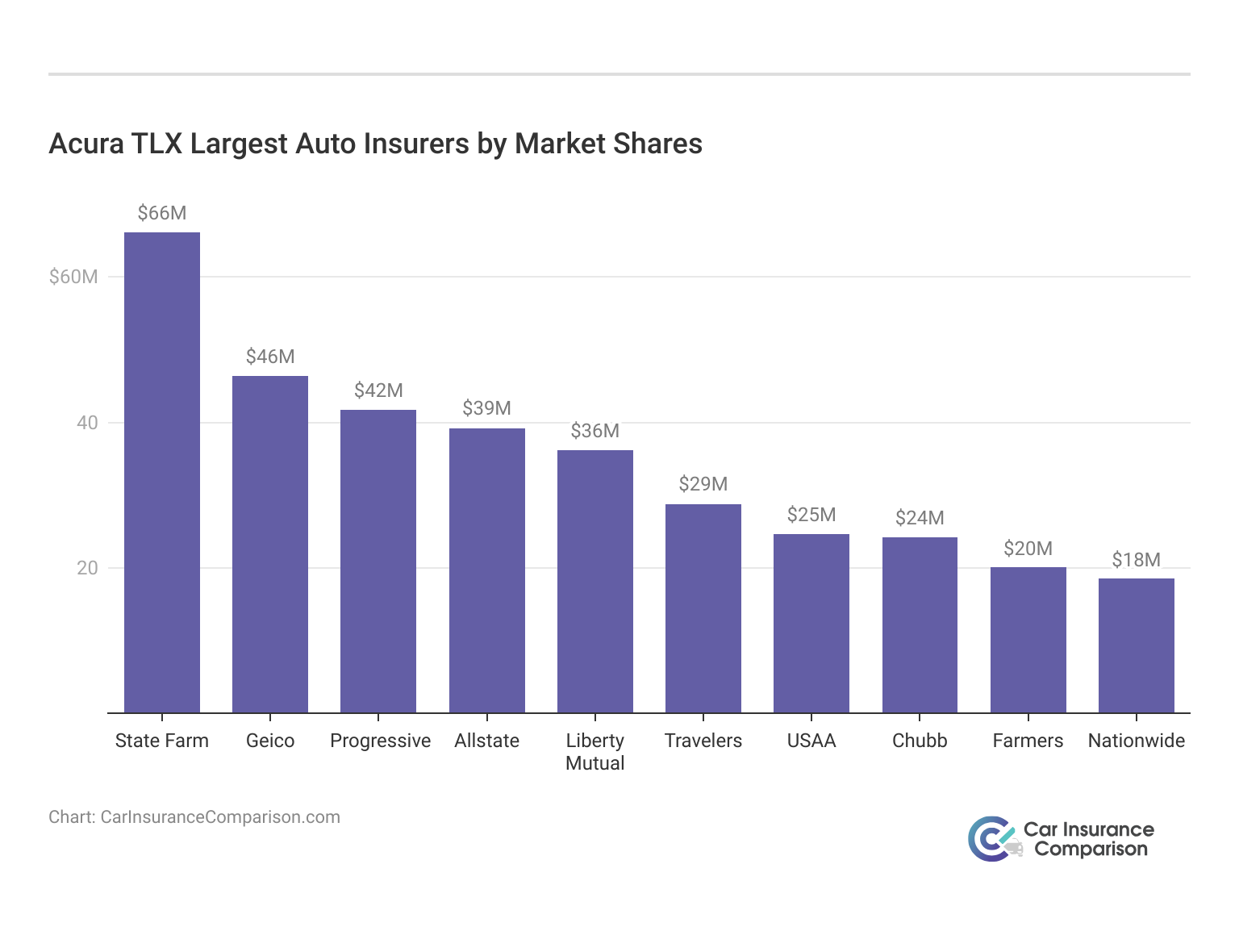Click the Liberty Mutual axis label
The height and width of the screenshot is (952, 1239).
pos(595,752)
